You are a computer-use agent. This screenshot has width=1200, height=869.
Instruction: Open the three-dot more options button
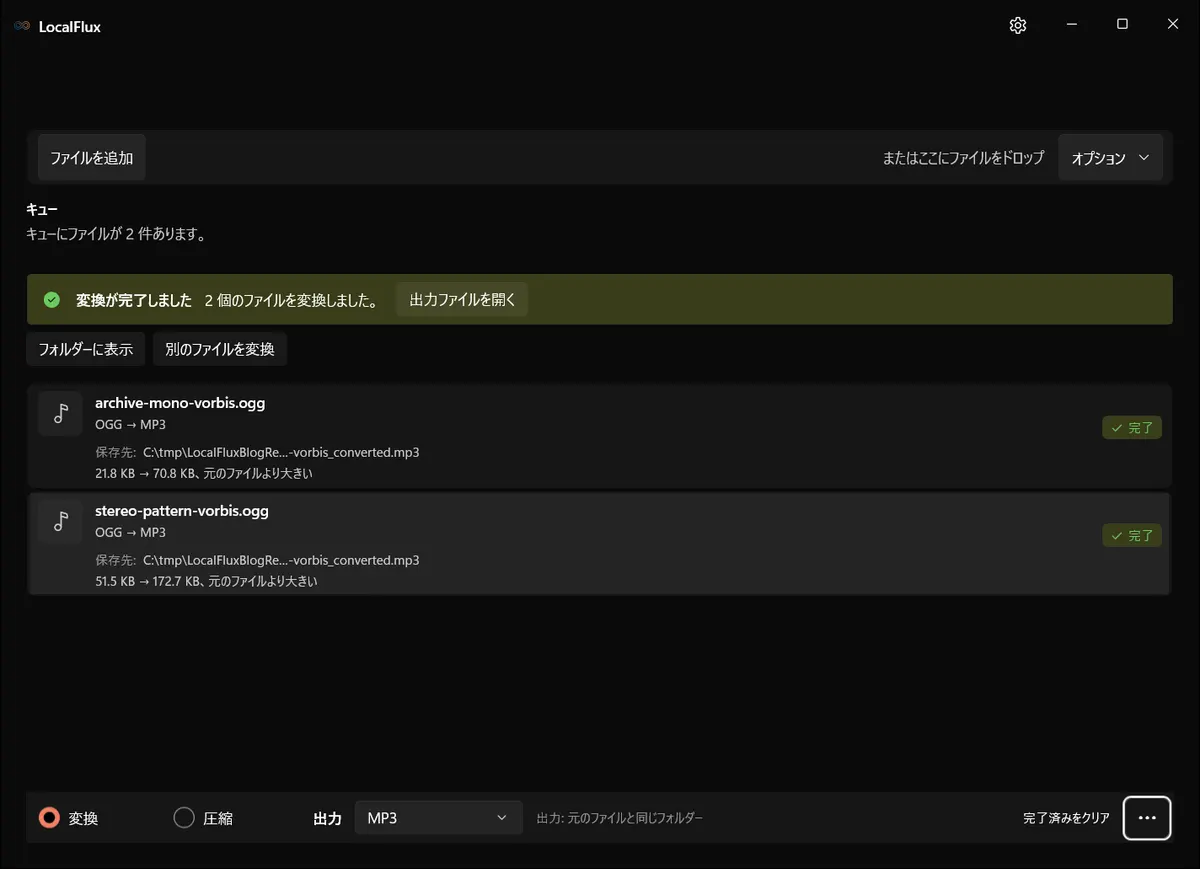(x=1147, y=818)
